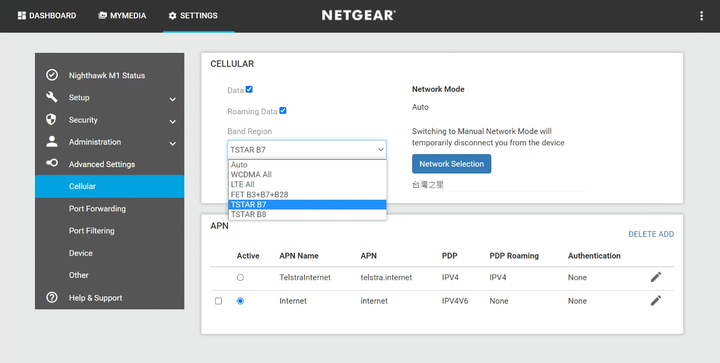Switch to the Dashboard tab
The width and height of the screenshot is (720, 363).
47,16
